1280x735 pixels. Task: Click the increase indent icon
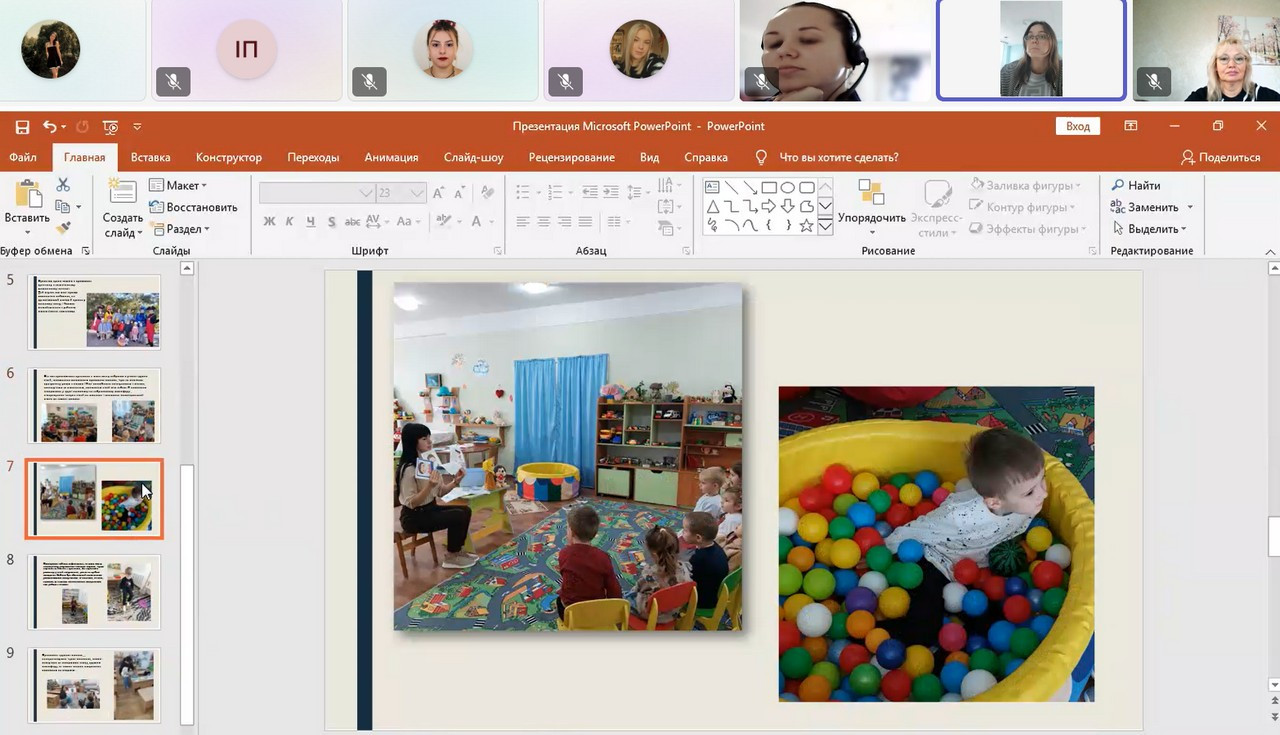(x=610, y=191)
